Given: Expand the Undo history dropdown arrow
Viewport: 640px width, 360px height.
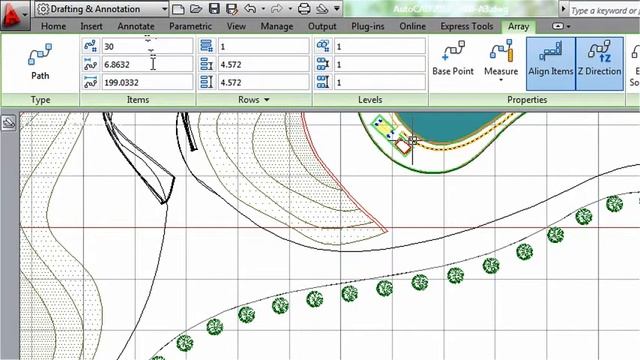Looking at the screenshot, I should (x=263, y=9).
